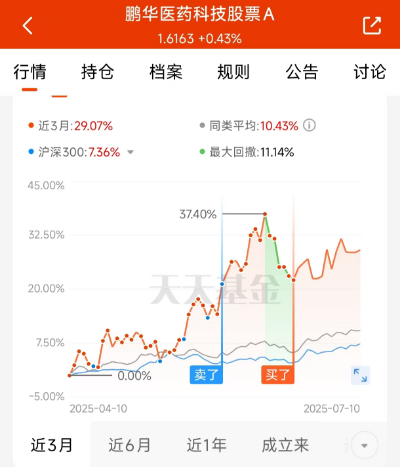
Task: Tap the 37.40% peak point on chart
Action: pyautogui.click(x=265, y=214)
